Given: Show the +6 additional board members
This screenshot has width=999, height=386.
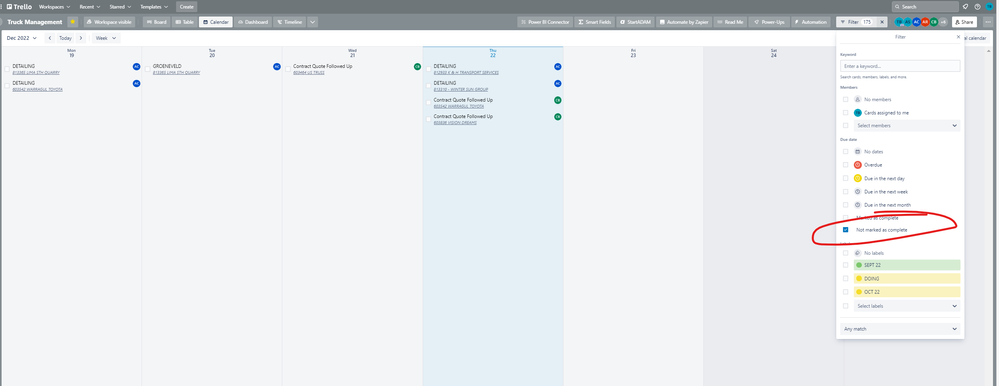Looking at the screenshot, I should [943, 22].
